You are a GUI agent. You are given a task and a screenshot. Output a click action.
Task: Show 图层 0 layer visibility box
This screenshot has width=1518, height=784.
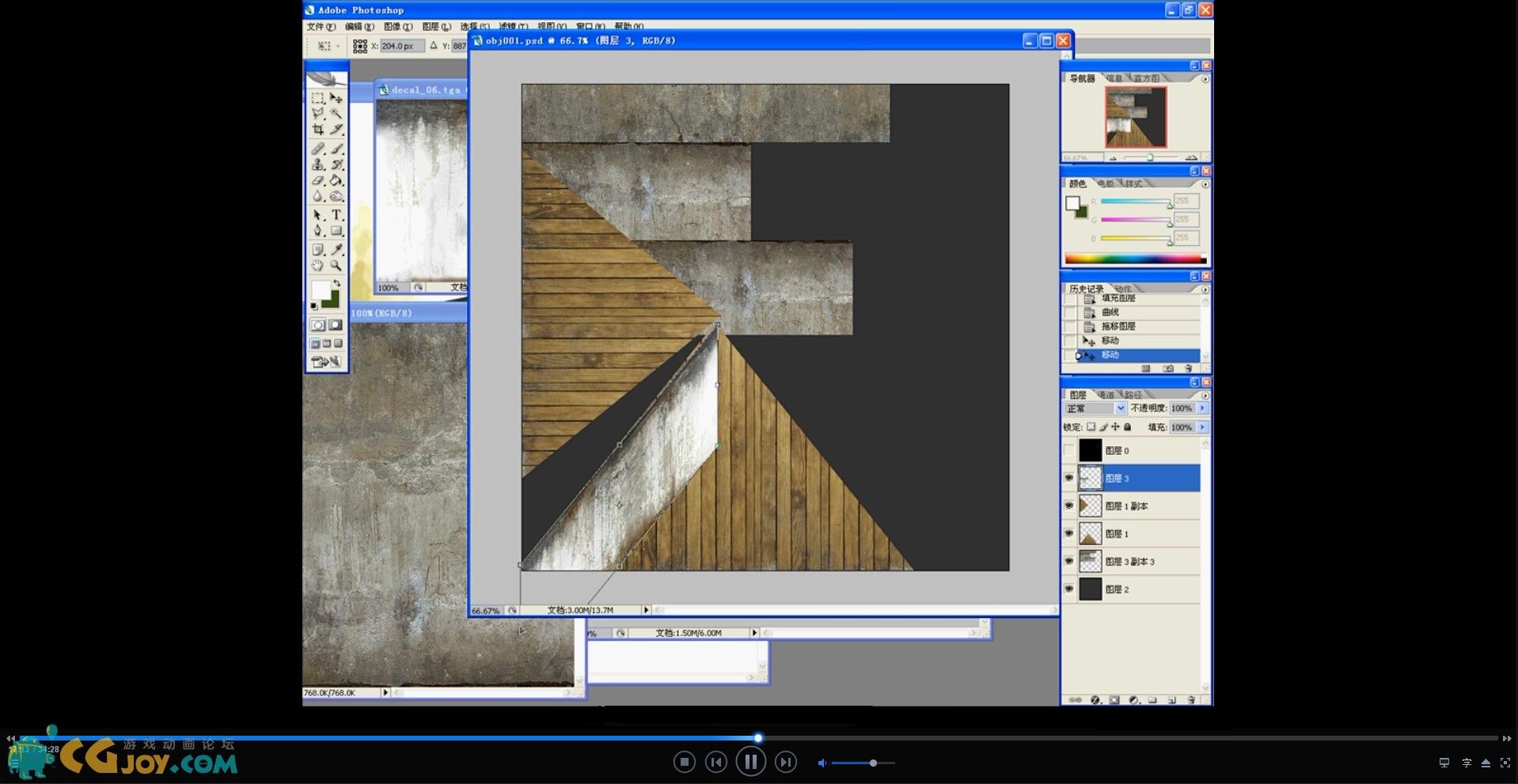click(x=1069, y=450)
